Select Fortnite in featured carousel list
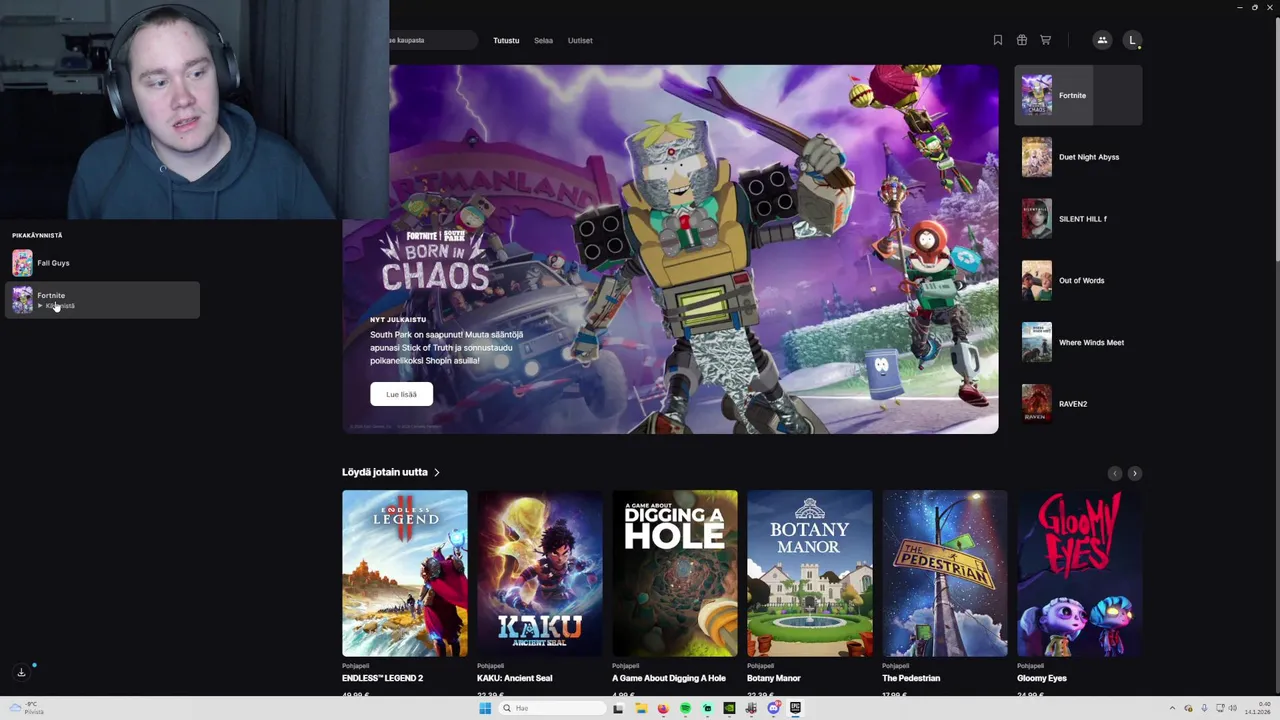 coord(1078,95)
